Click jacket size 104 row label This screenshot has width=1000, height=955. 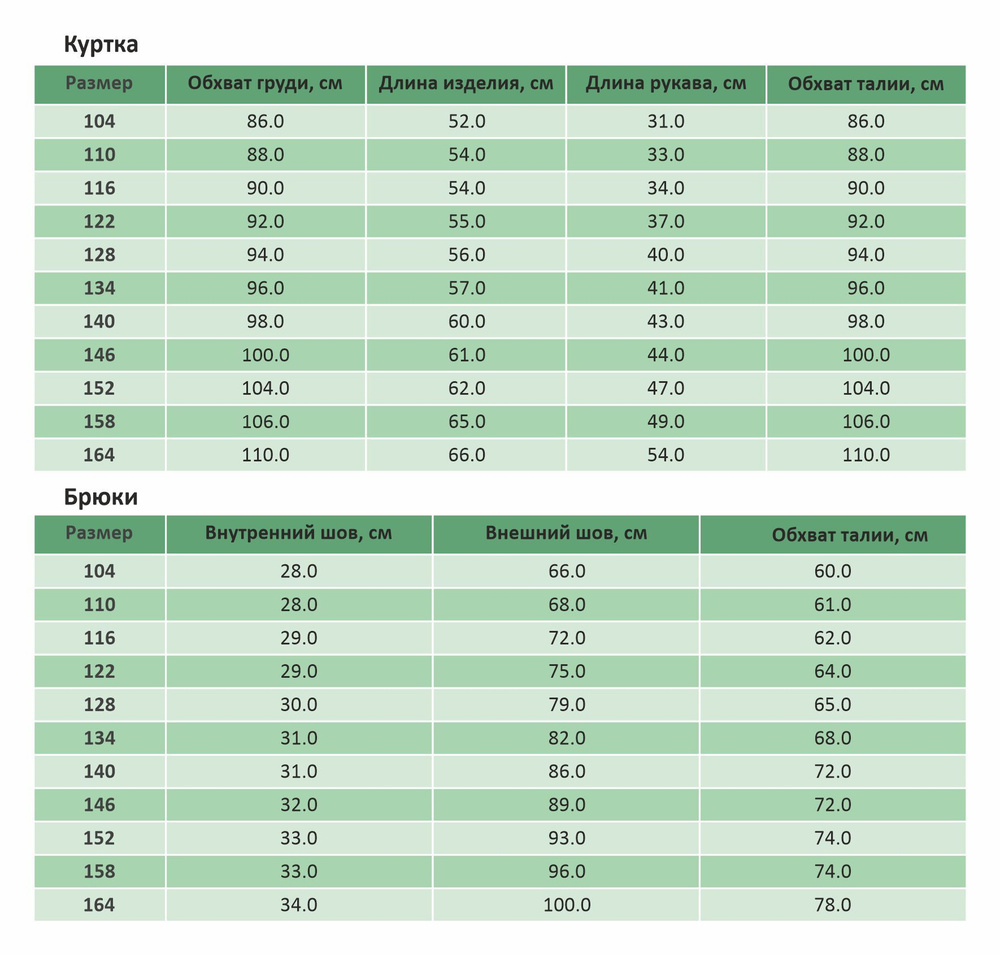(x=99, y=121)
